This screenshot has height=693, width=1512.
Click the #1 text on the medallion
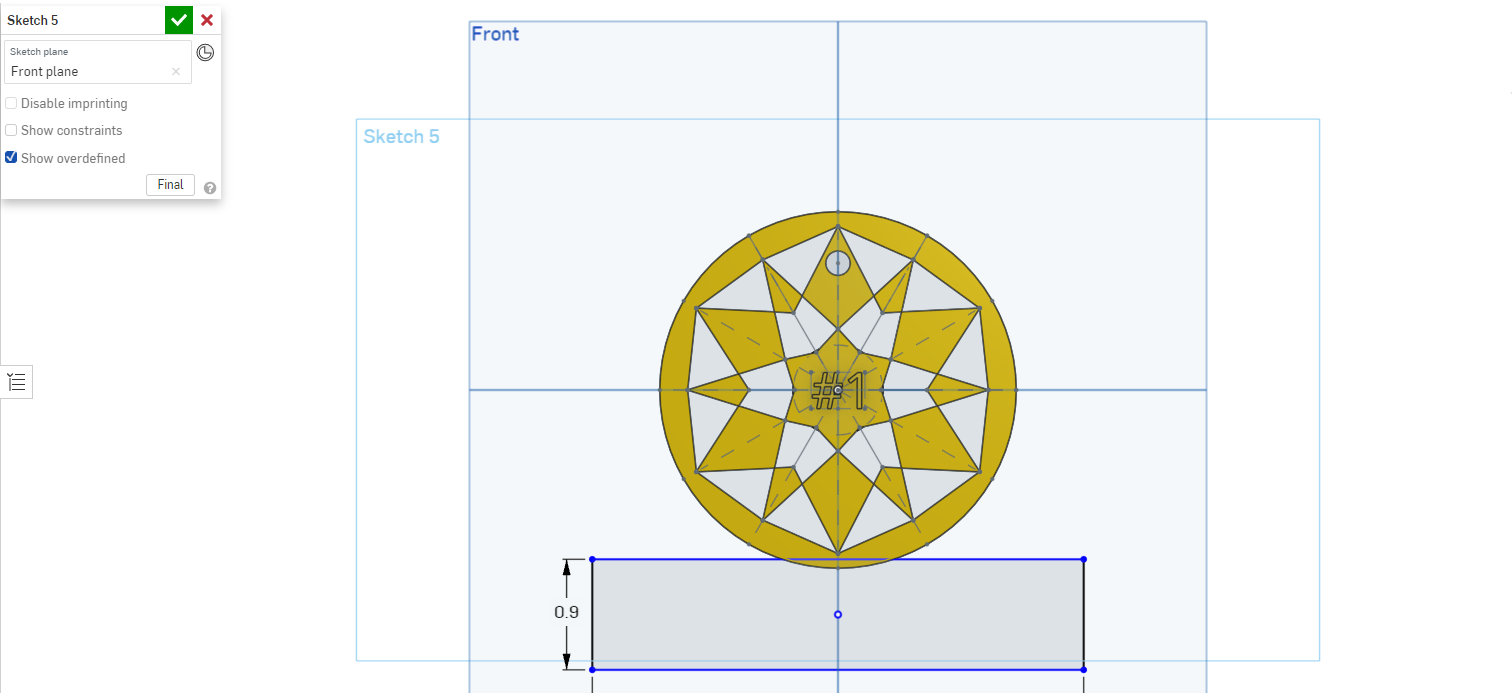pyautogui.click(x=837, y=390)
